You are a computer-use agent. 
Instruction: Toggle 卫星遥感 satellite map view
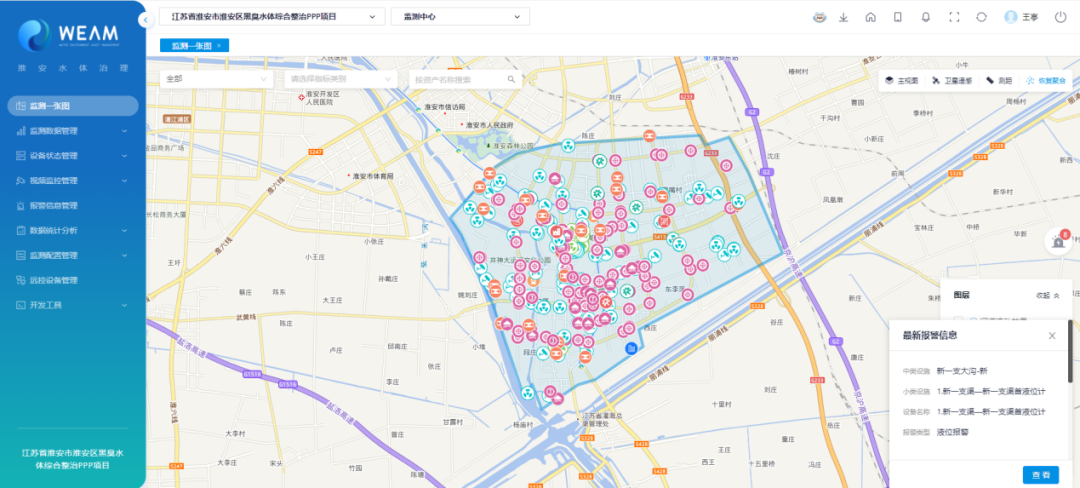[x=952, y=80]
